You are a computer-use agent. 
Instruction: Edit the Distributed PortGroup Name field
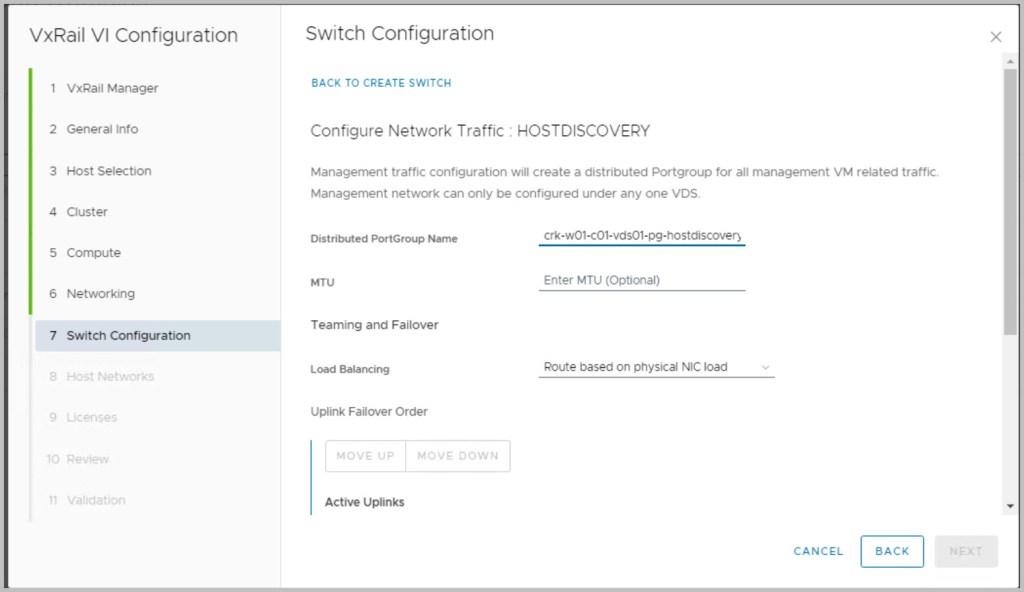point(641,235)
